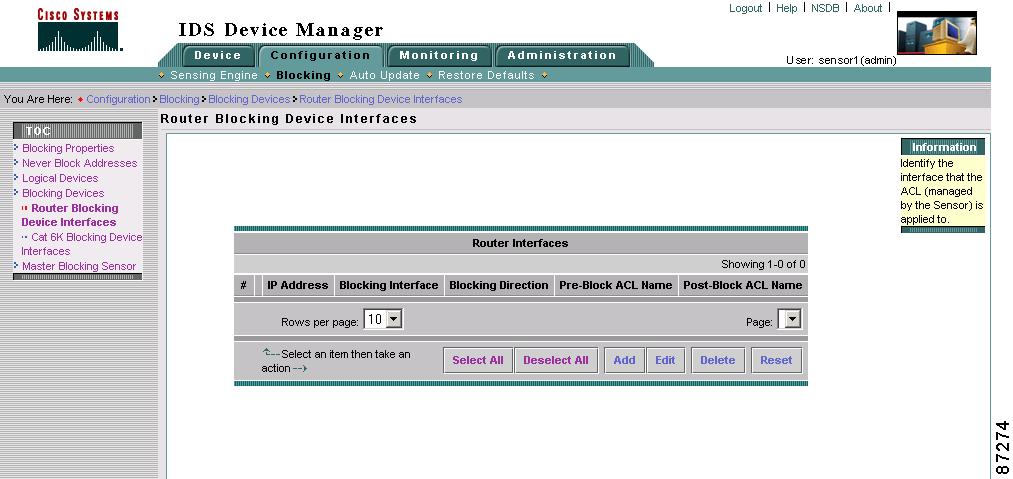1013x479 pixels.
Task: Click the Post-Block ACL Name column header
Action: [x=743, y=285]
